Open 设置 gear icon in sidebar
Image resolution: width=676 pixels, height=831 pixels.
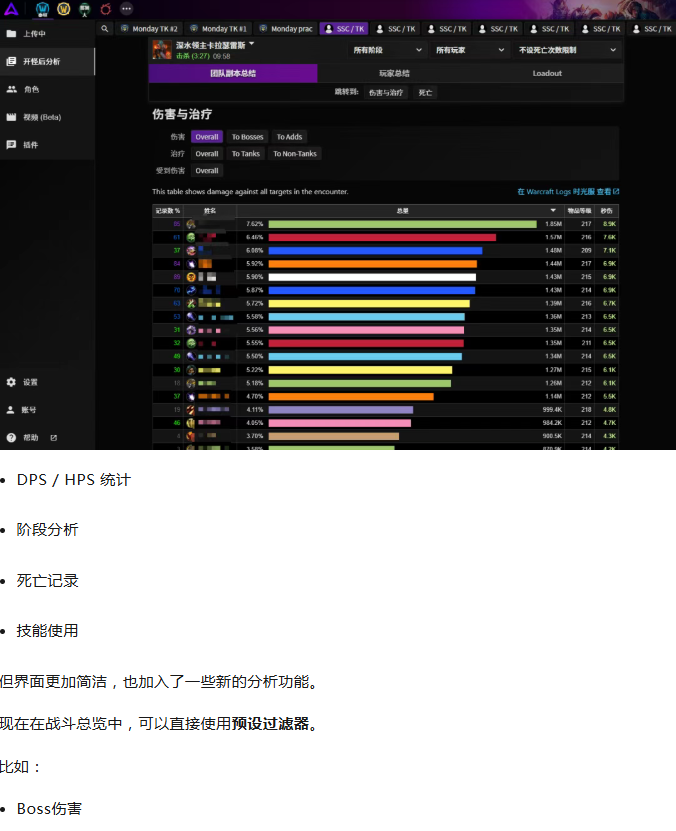(x=11, y=382)
